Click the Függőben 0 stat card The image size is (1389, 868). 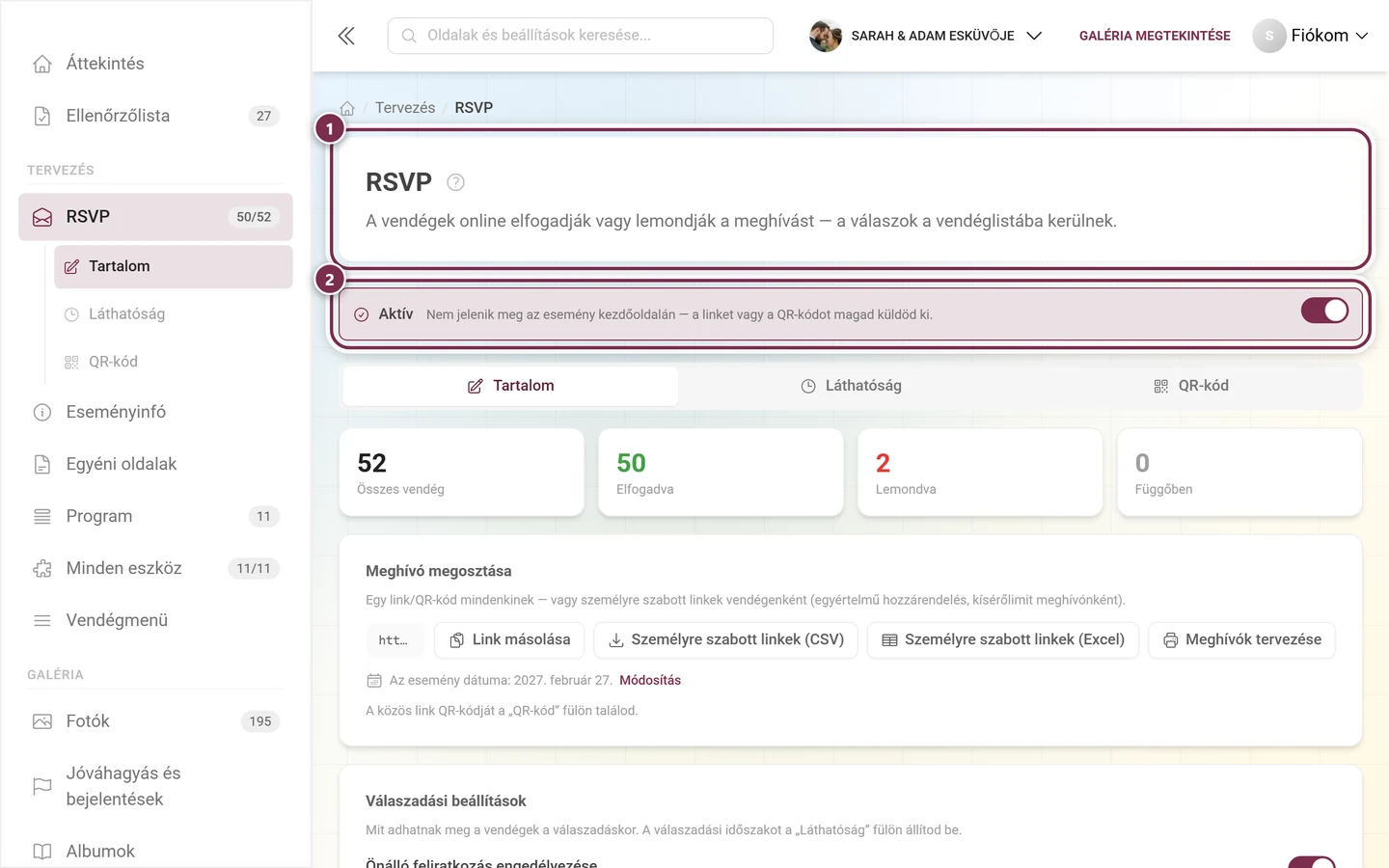(x=1239, y=473)
